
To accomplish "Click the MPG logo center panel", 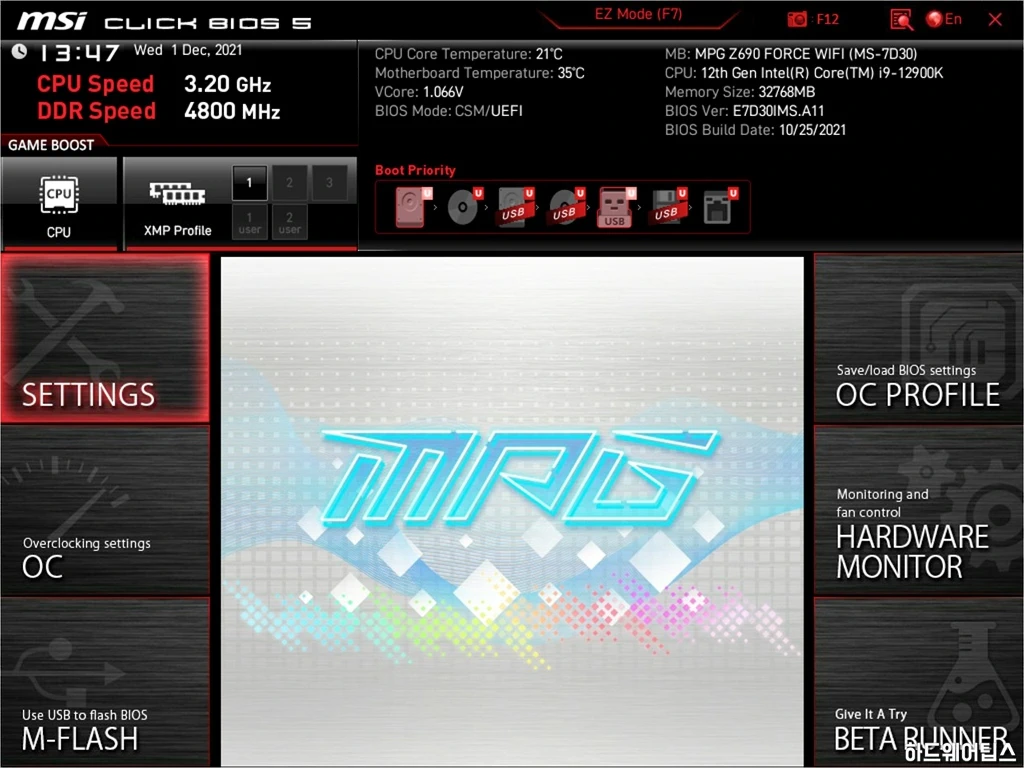I will [x=512, y=511].
